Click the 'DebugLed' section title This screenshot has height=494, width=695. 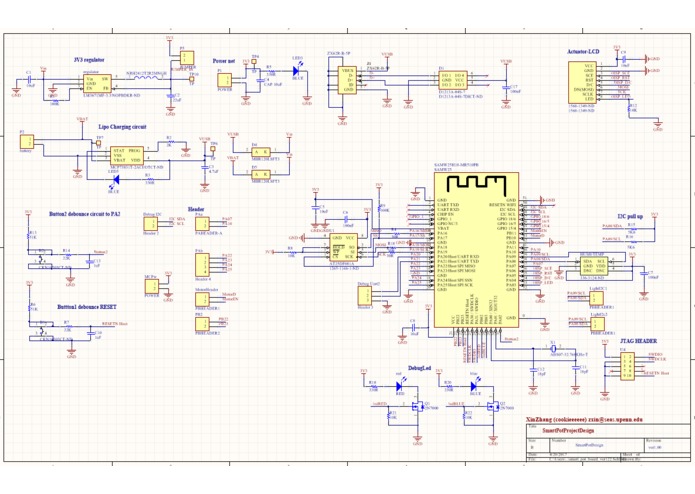coord(419,368)
